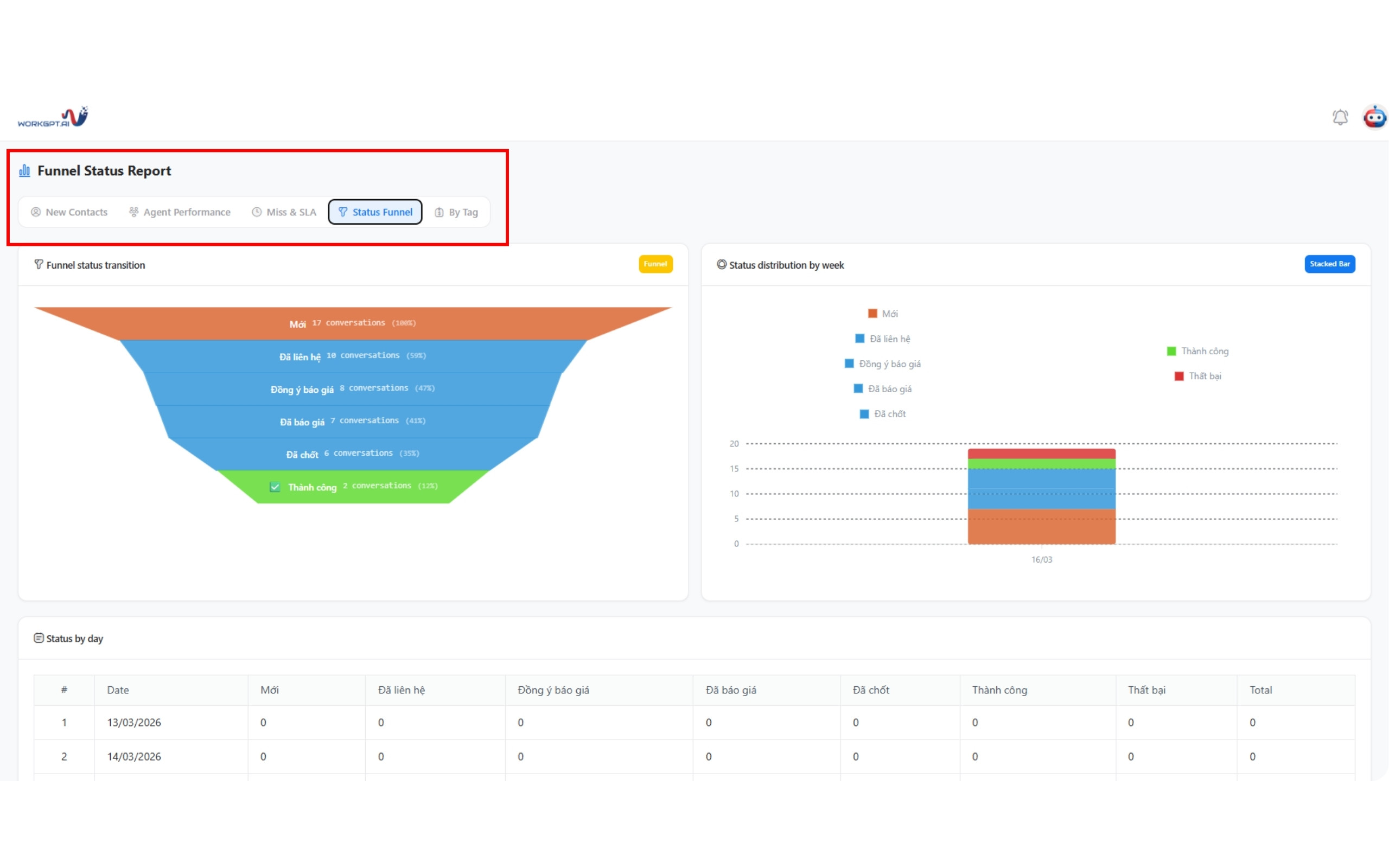Click the green Thành công legend color square

1171,352
